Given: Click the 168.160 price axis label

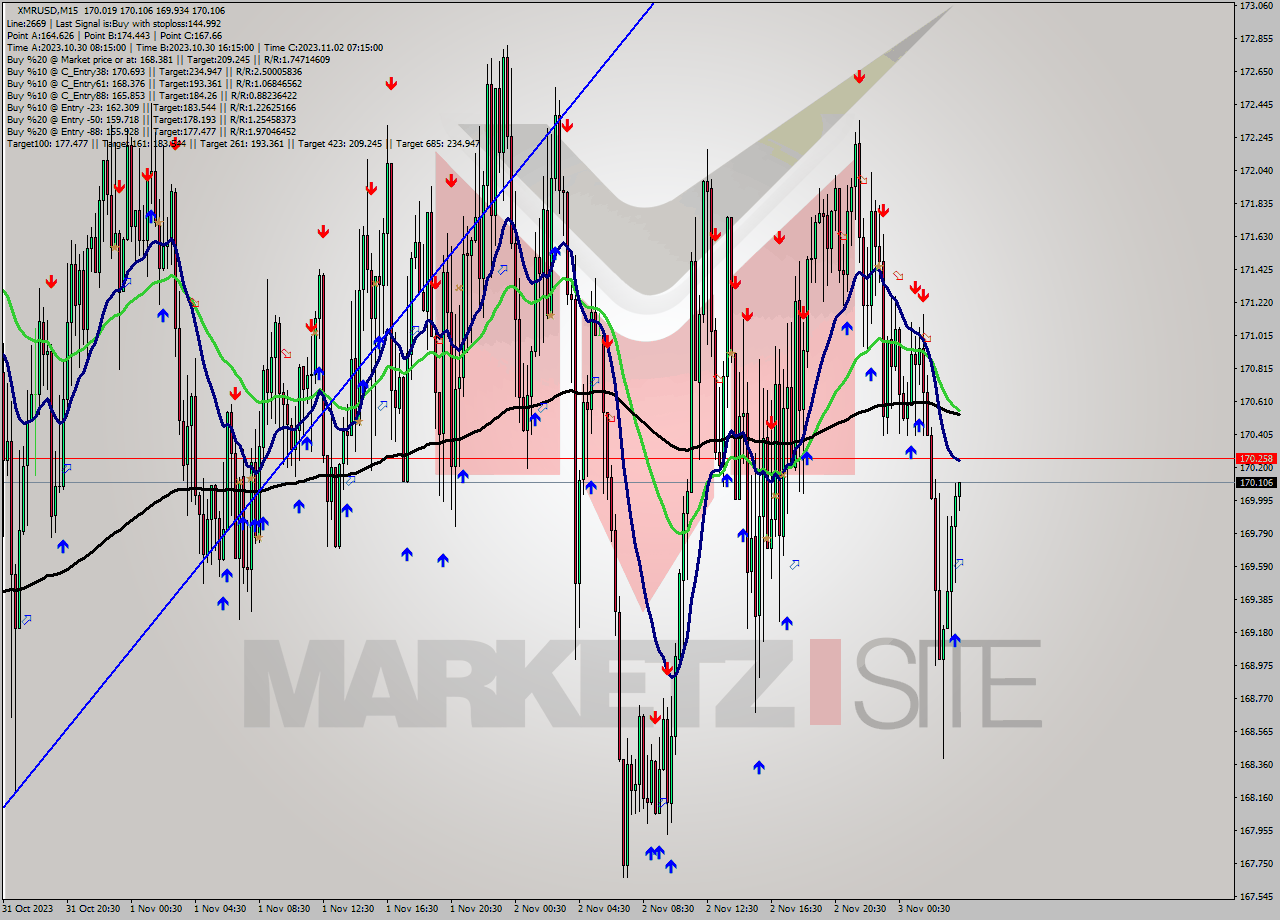Looking at the screenshot, I should 1256,798.
